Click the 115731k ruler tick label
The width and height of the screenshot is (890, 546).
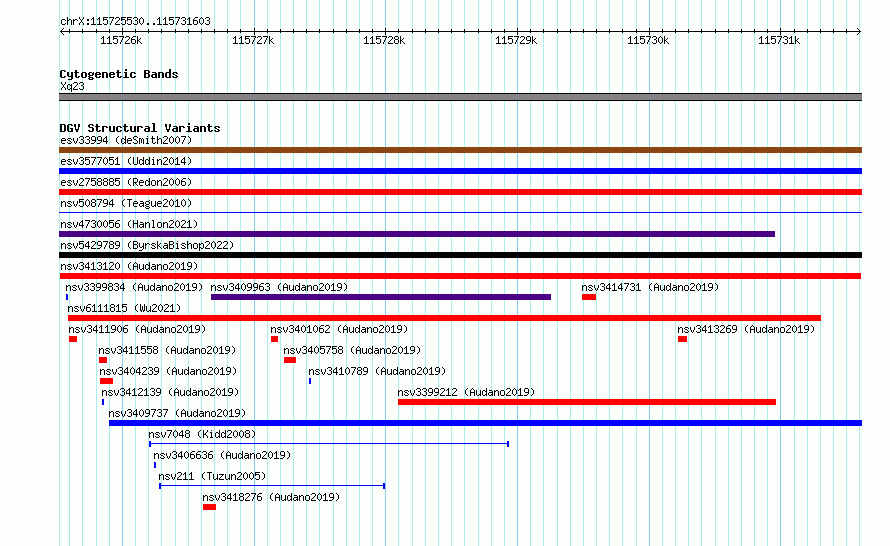pos(779,40)
